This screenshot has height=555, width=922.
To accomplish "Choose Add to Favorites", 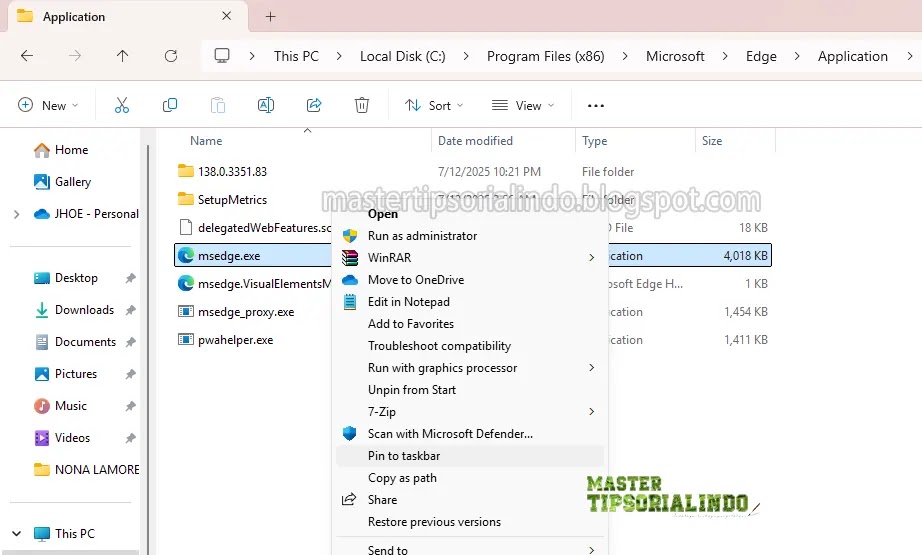I will pos(470,324).
